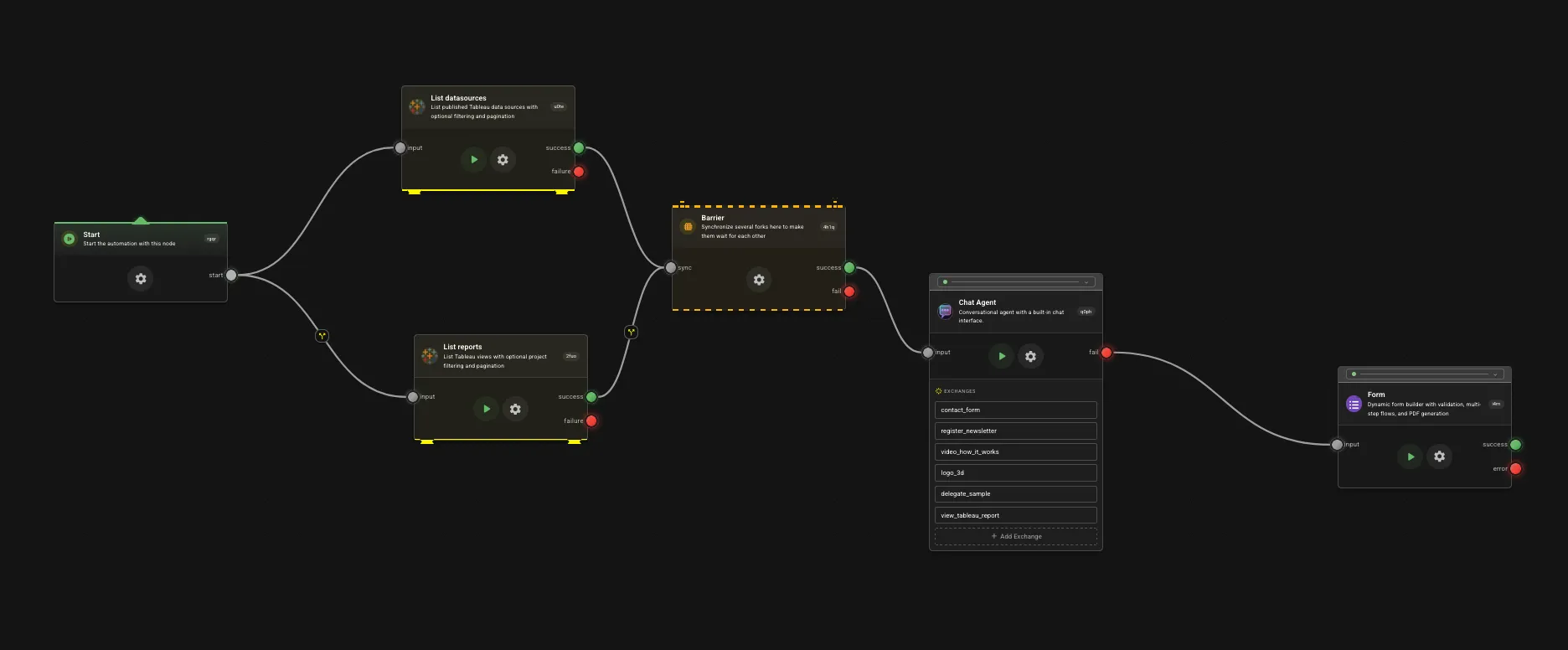
Task: Open the dropdown atop Chat Agent node
Action: [1015, 281]
